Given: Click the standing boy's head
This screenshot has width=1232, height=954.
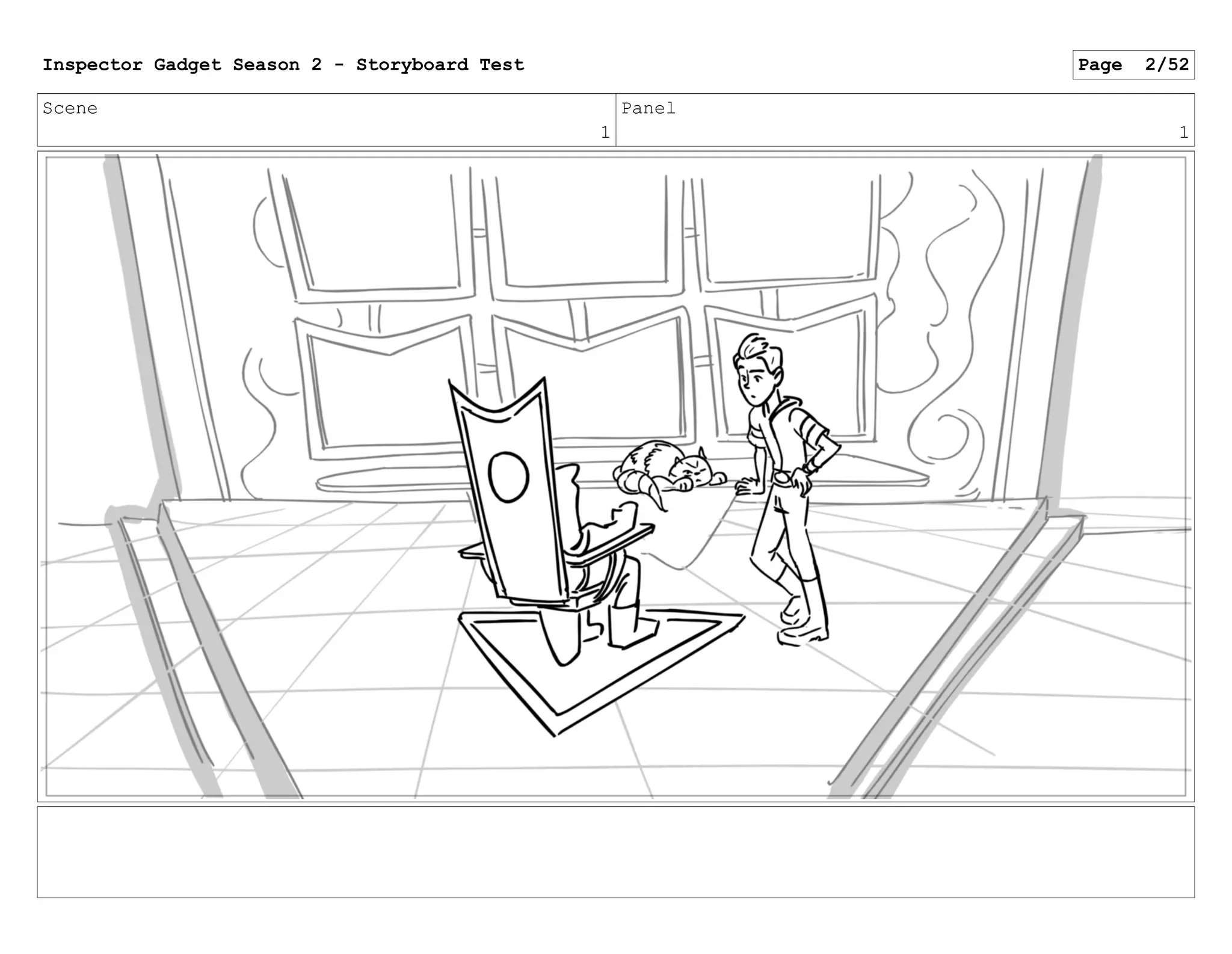Looking at the screenshot, I should pyautogui.click(x=758, y=368).
